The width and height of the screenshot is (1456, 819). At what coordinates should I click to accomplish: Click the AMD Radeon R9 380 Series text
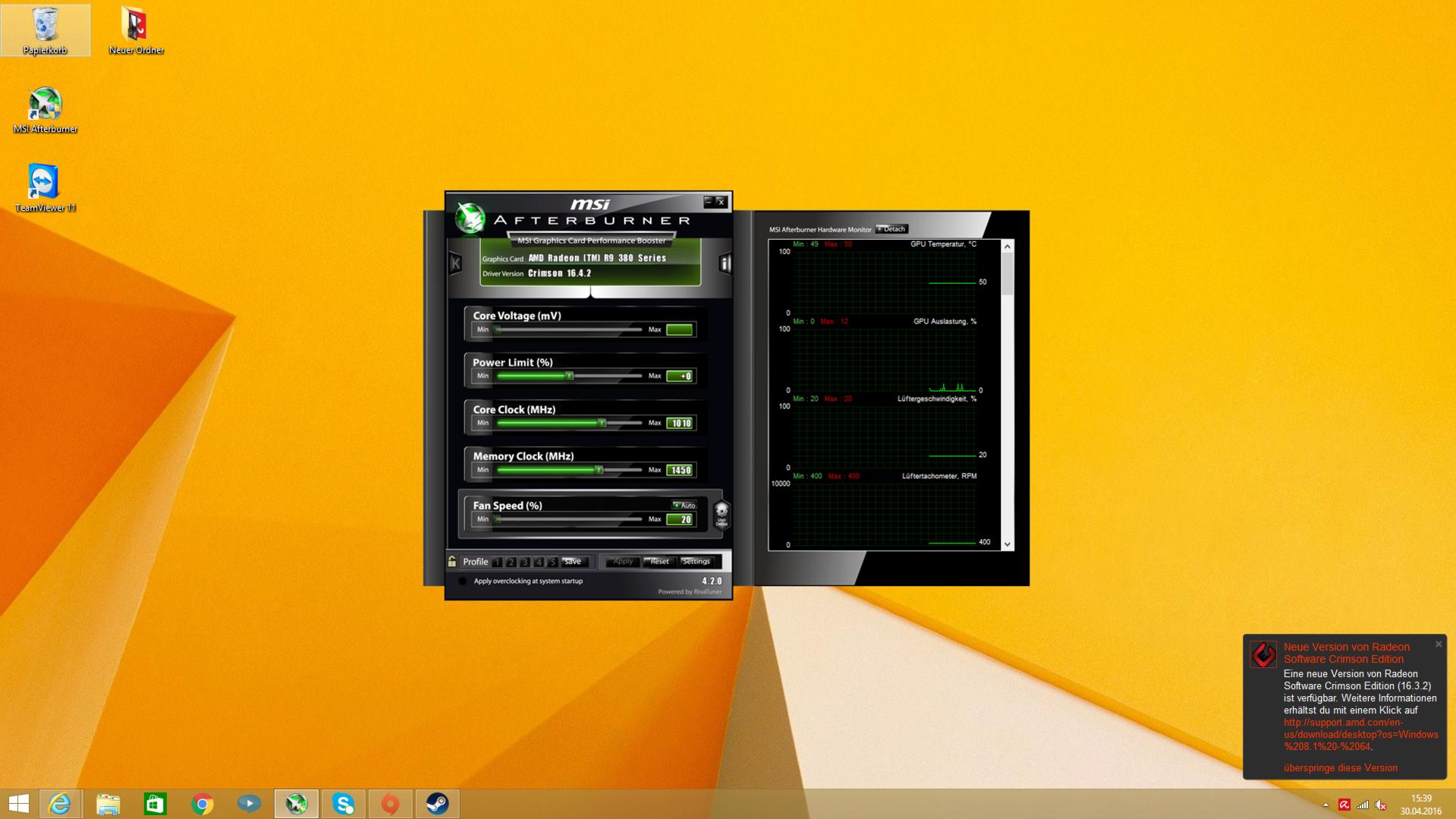tap(597, 258)
